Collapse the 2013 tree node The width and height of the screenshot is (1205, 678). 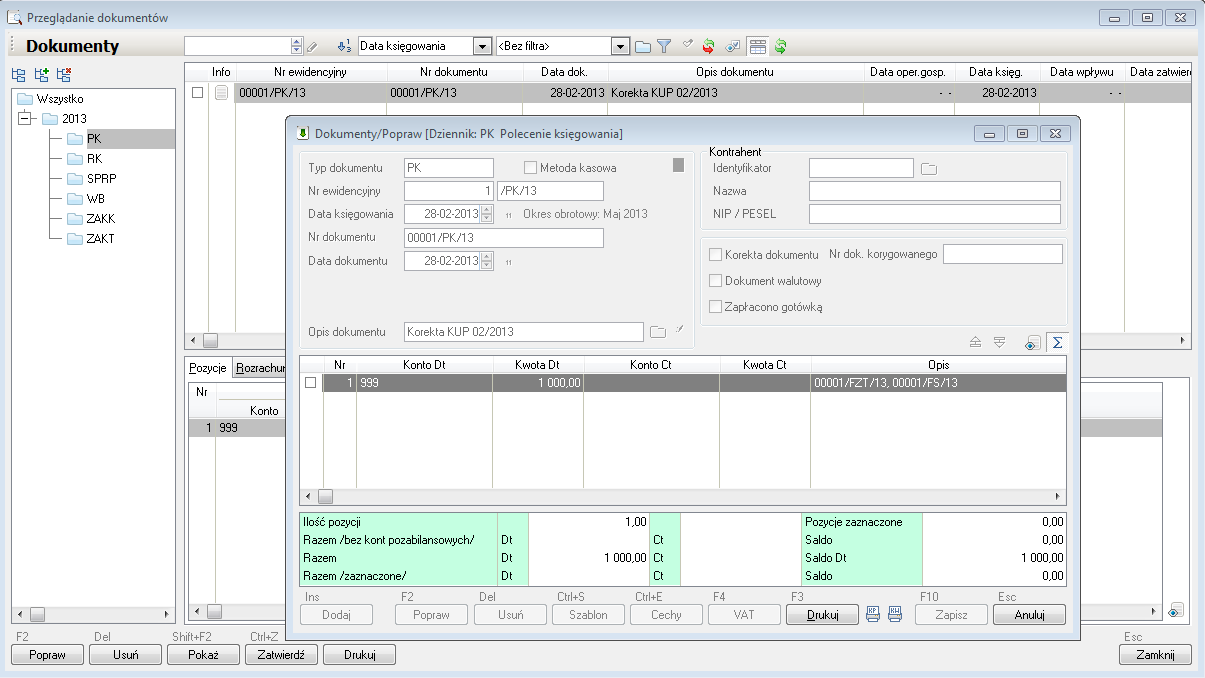[25, 119]
